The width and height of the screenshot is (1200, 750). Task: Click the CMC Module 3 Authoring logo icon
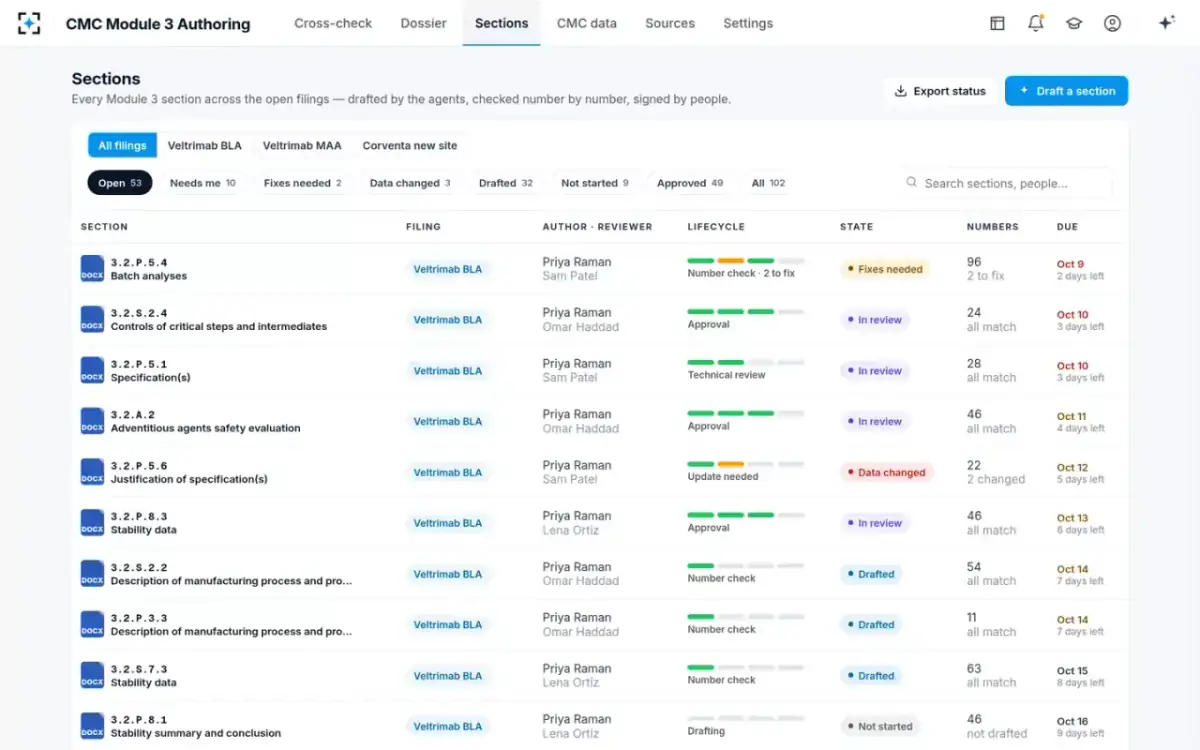[29, 23]
